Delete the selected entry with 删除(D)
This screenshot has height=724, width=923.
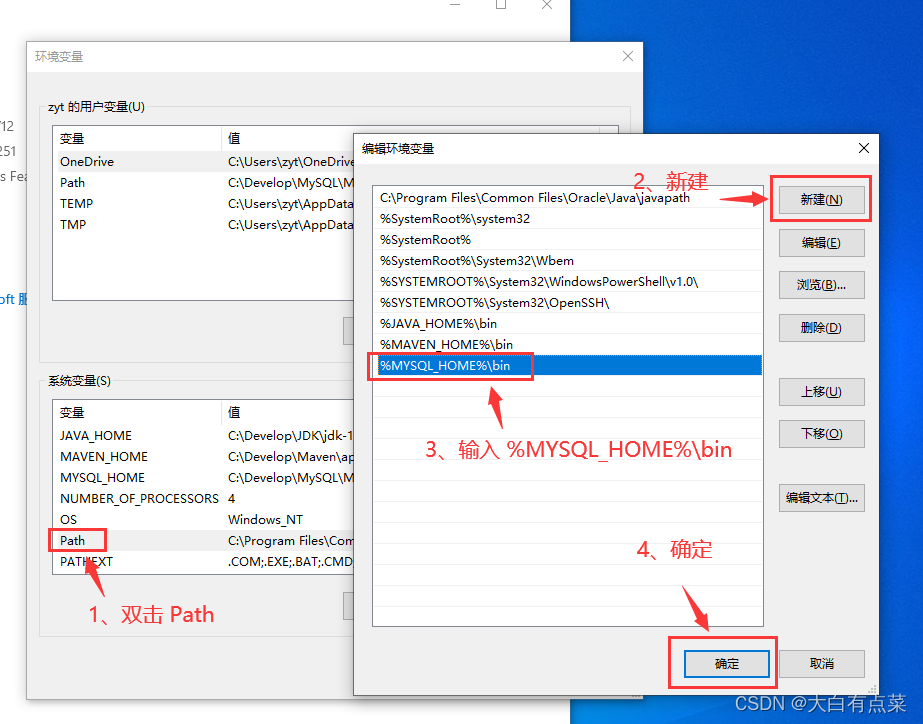click(821, 328)
